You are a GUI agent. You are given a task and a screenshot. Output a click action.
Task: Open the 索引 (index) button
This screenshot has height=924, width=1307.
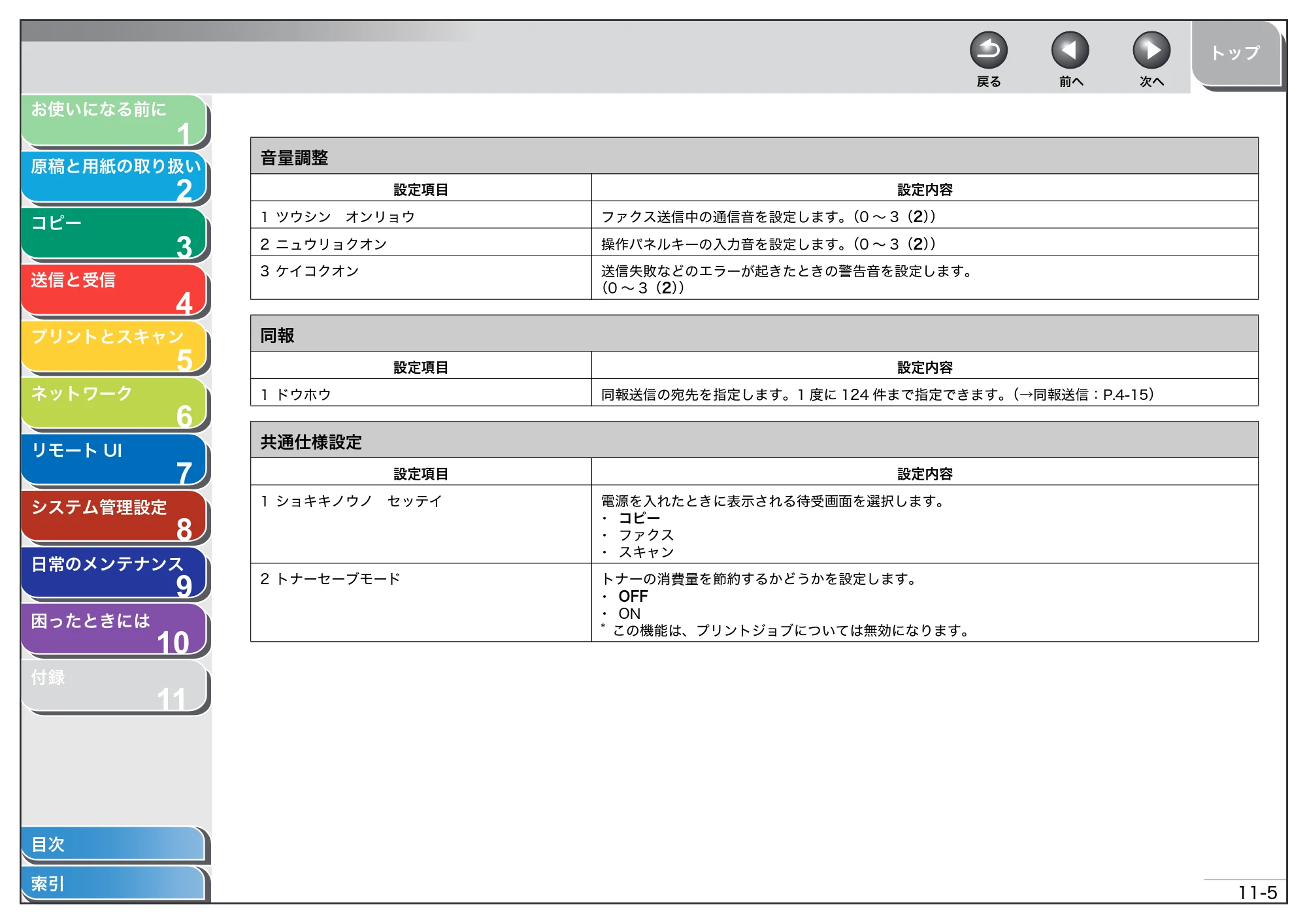tap(113, 883)
